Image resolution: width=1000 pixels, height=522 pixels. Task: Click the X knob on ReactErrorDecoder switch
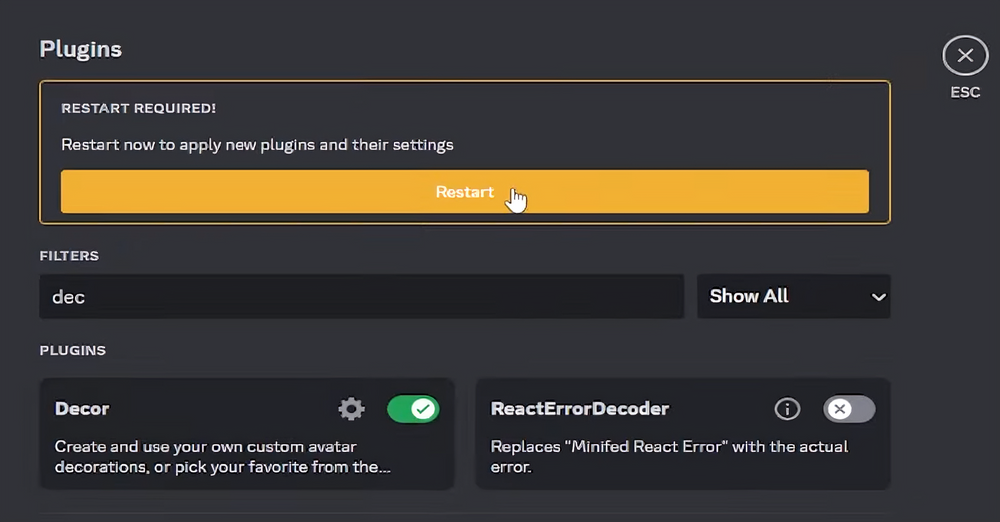(x=840, y=409)
